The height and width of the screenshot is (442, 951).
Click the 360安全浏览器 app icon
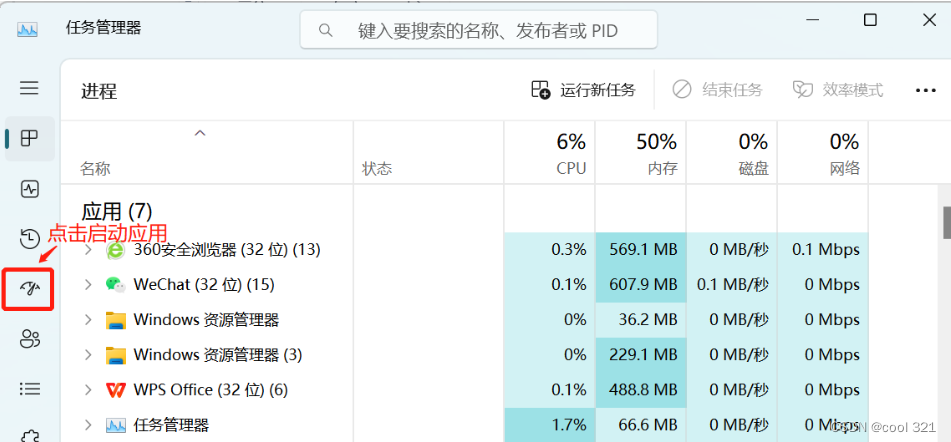115,249
